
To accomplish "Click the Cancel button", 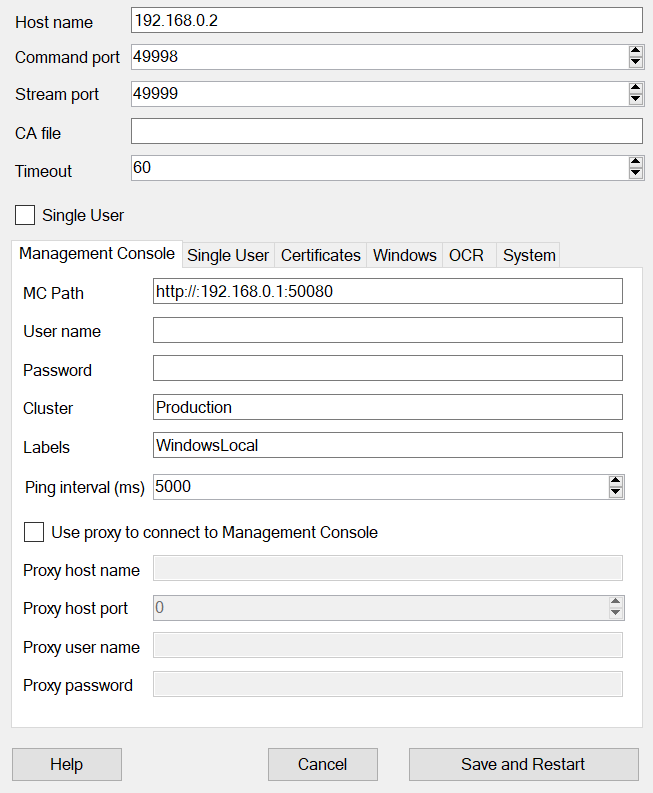I will (322, 764).
